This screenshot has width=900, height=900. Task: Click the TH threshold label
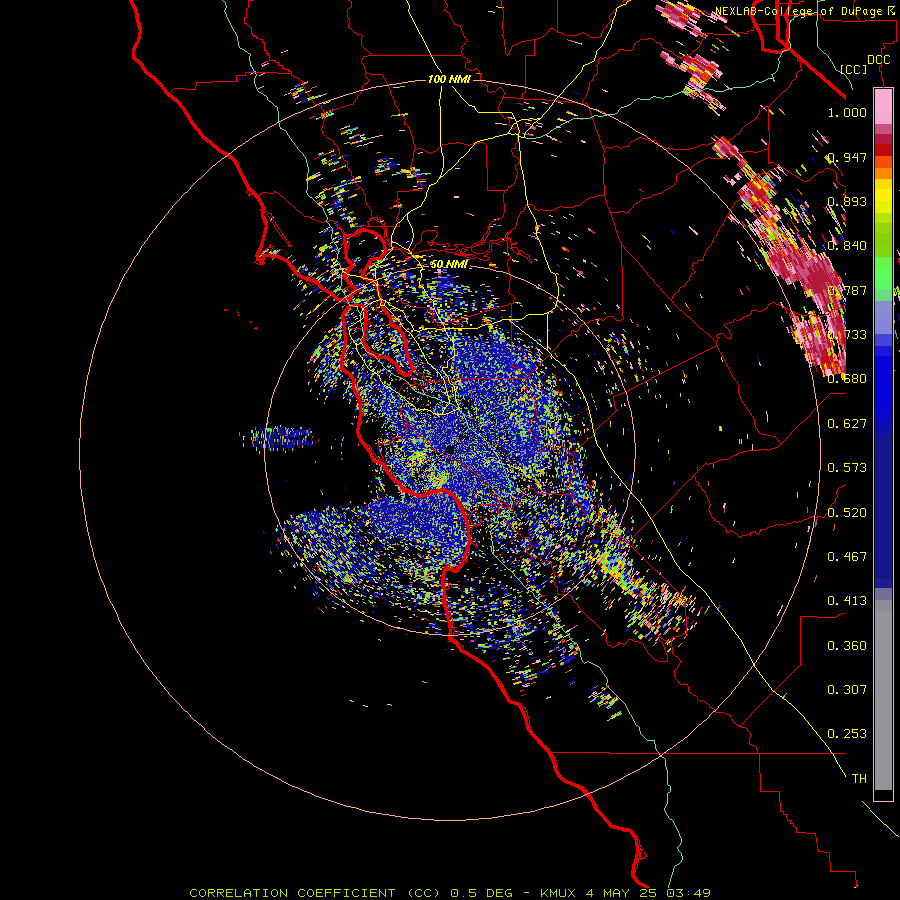(x=859, y=779)
